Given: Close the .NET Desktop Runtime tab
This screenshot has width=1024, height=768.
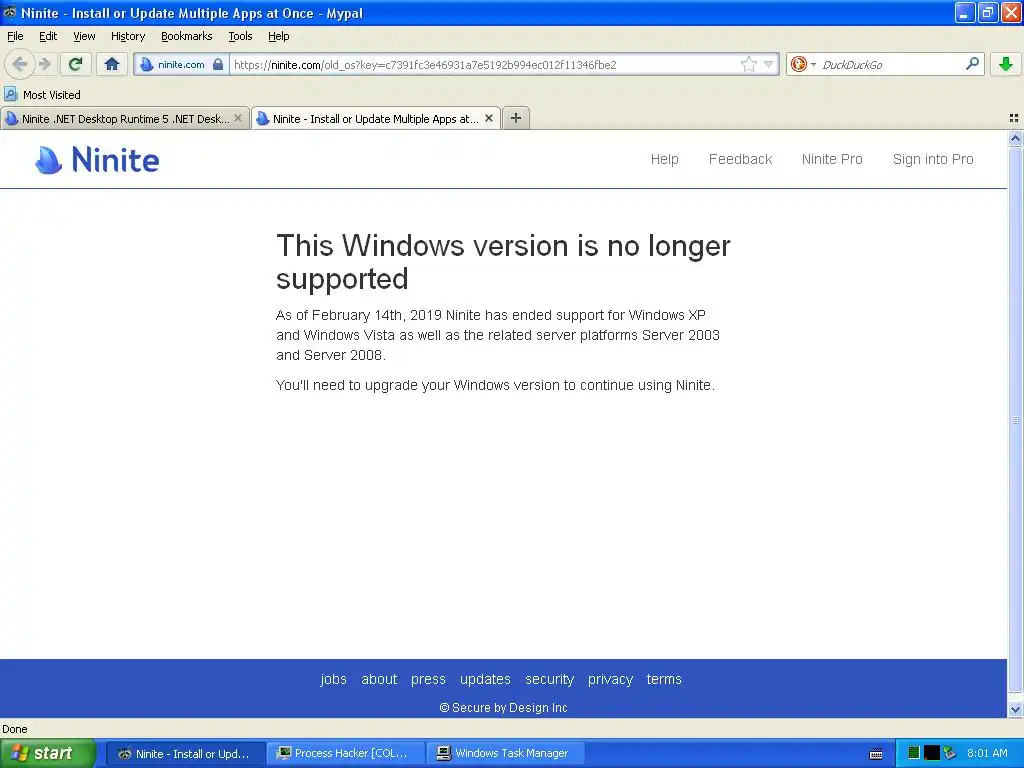Looking at the screenshot, I should 238,118.
